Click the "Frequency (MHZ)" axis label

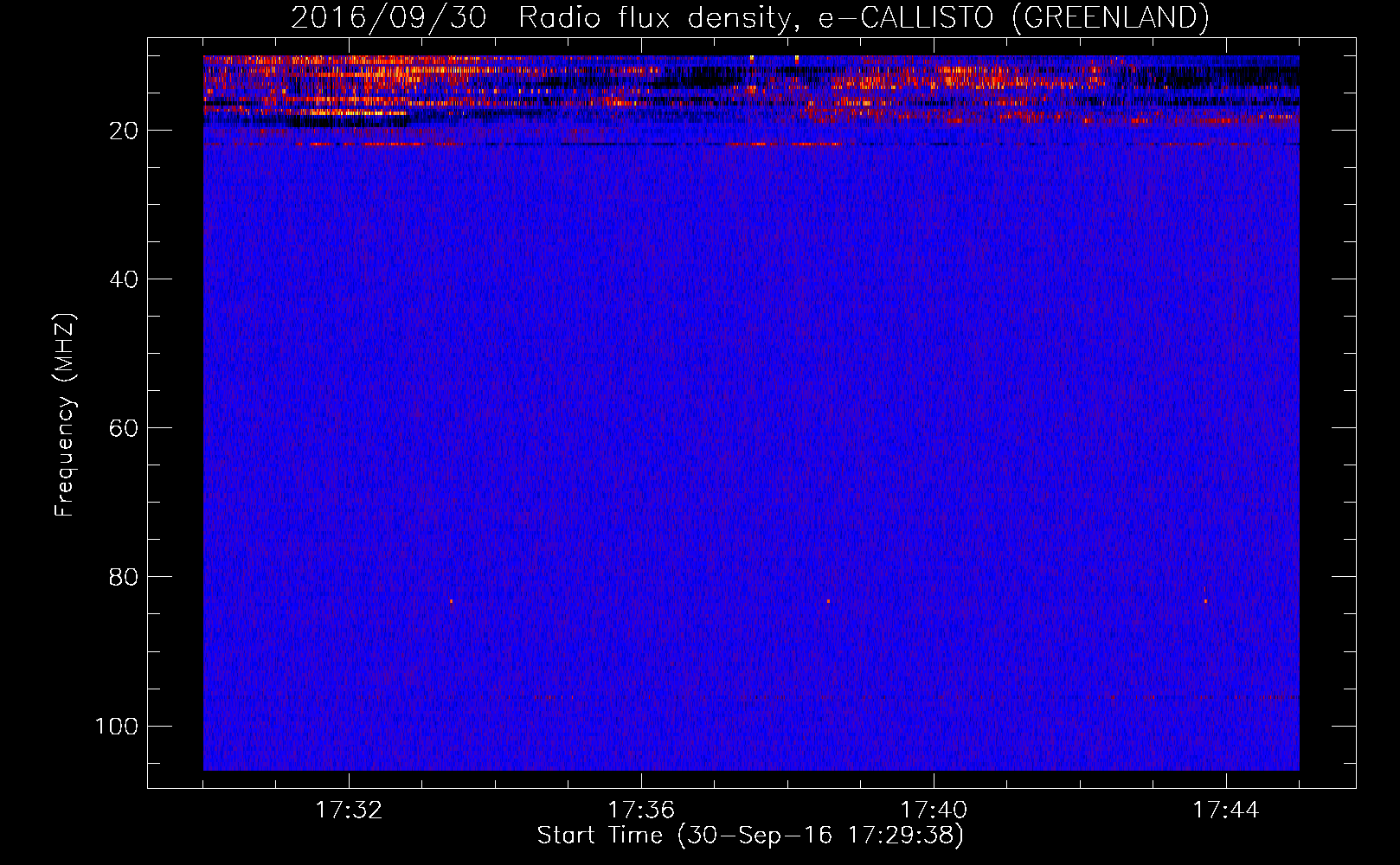click(66, 415)
